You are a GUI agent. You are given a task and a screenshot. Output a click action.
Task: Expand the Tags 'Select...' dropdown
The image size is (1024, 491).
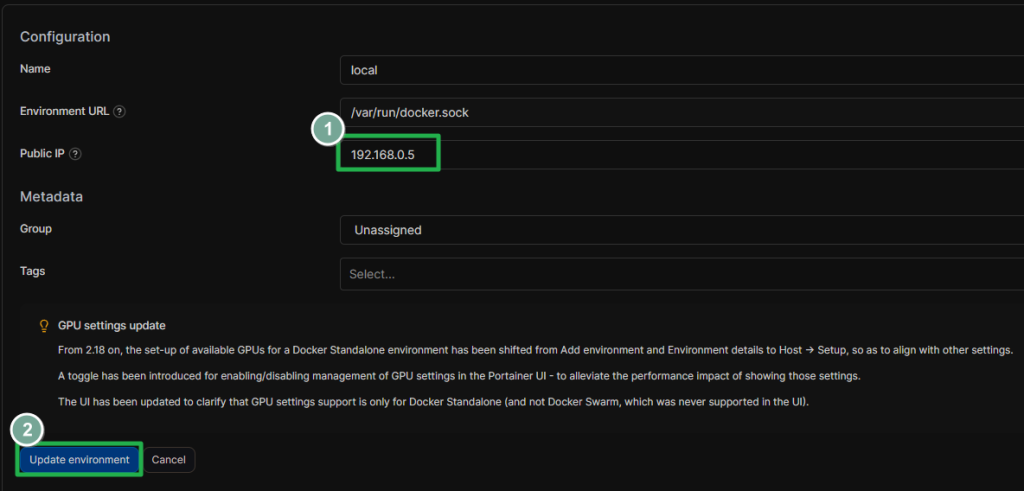[680, 274]
